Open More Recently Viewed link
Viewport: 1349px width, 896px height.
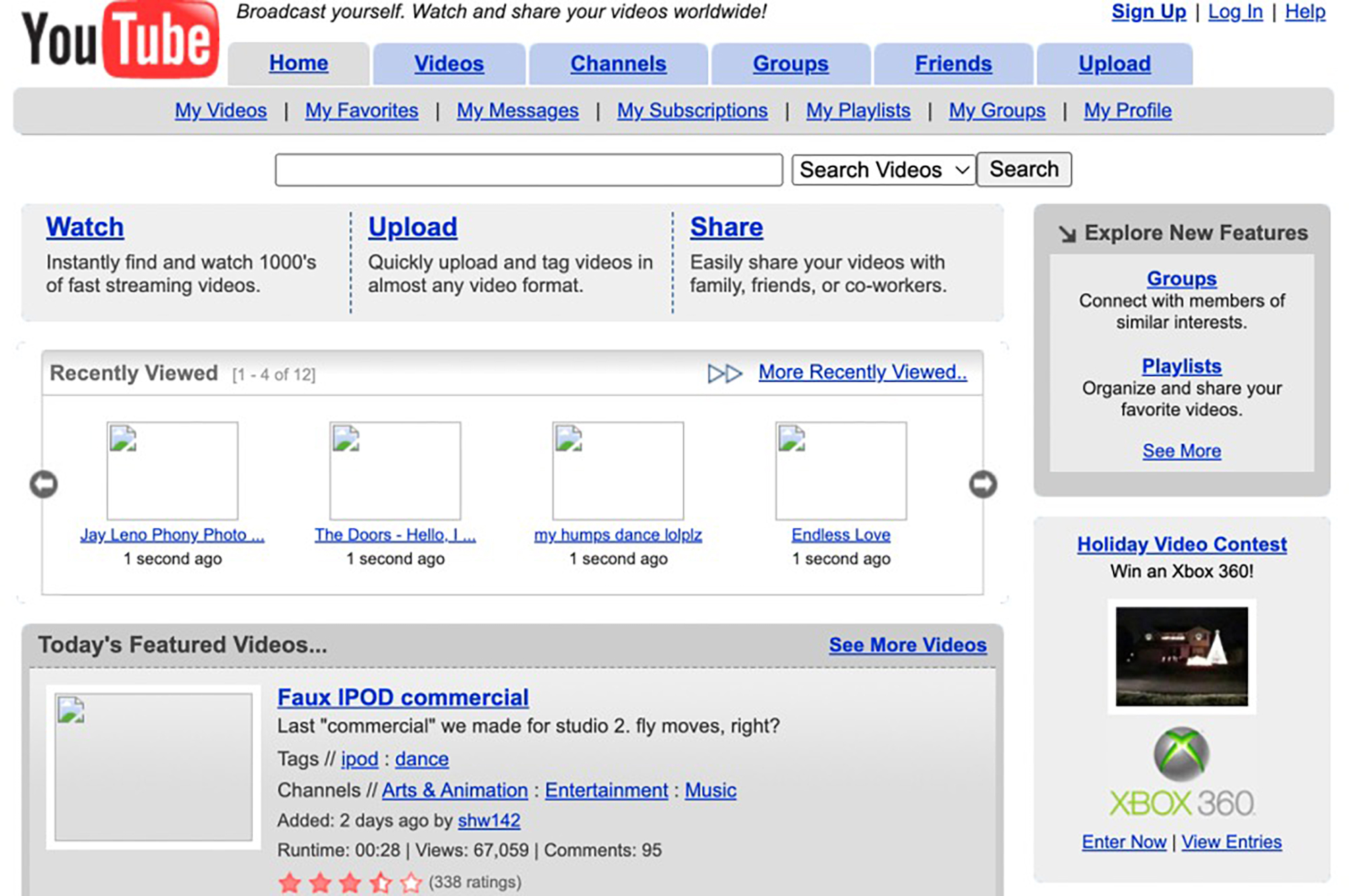point(863,372)
